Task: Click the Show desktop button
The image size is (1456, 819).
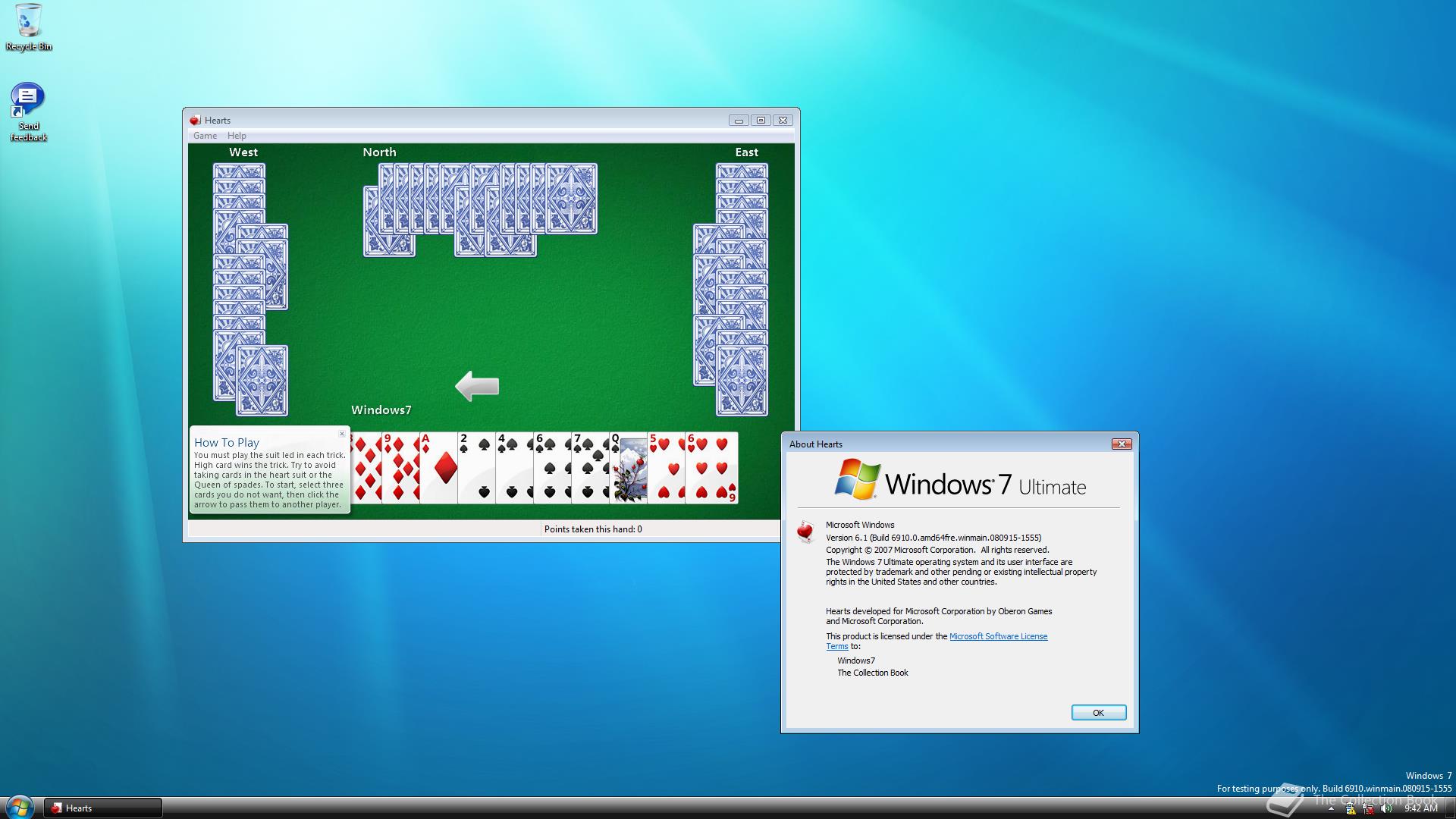Action: [x=1450, y=808]
